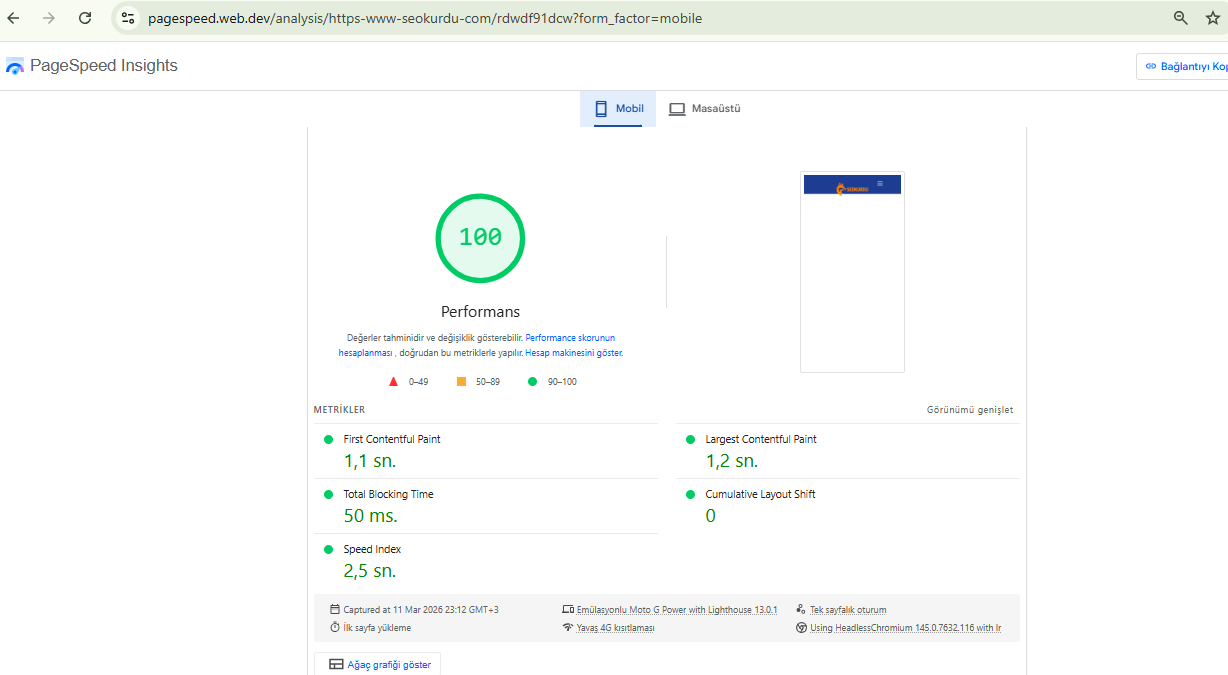Click the site information icon beside URL
1228x675 pixels.
click(x=127, y=18)
